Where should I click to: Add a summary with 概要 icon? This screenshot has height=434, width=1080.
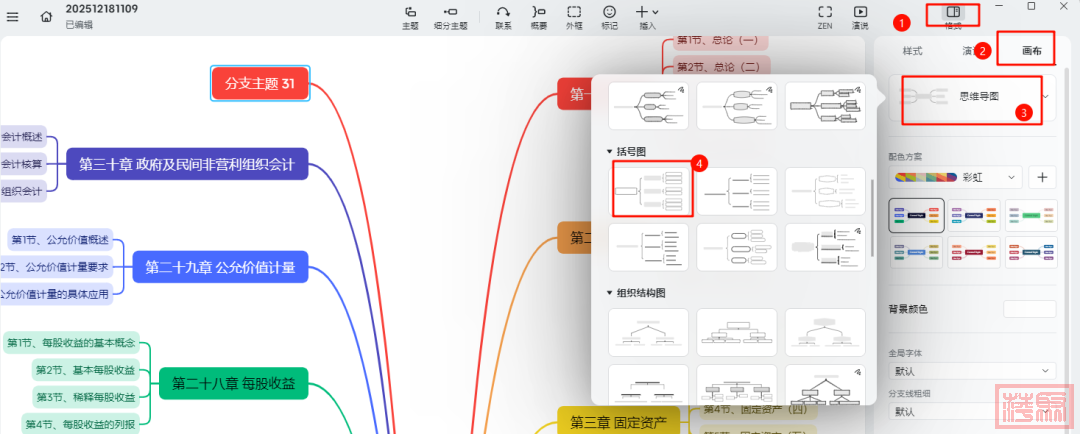point(538,15)
